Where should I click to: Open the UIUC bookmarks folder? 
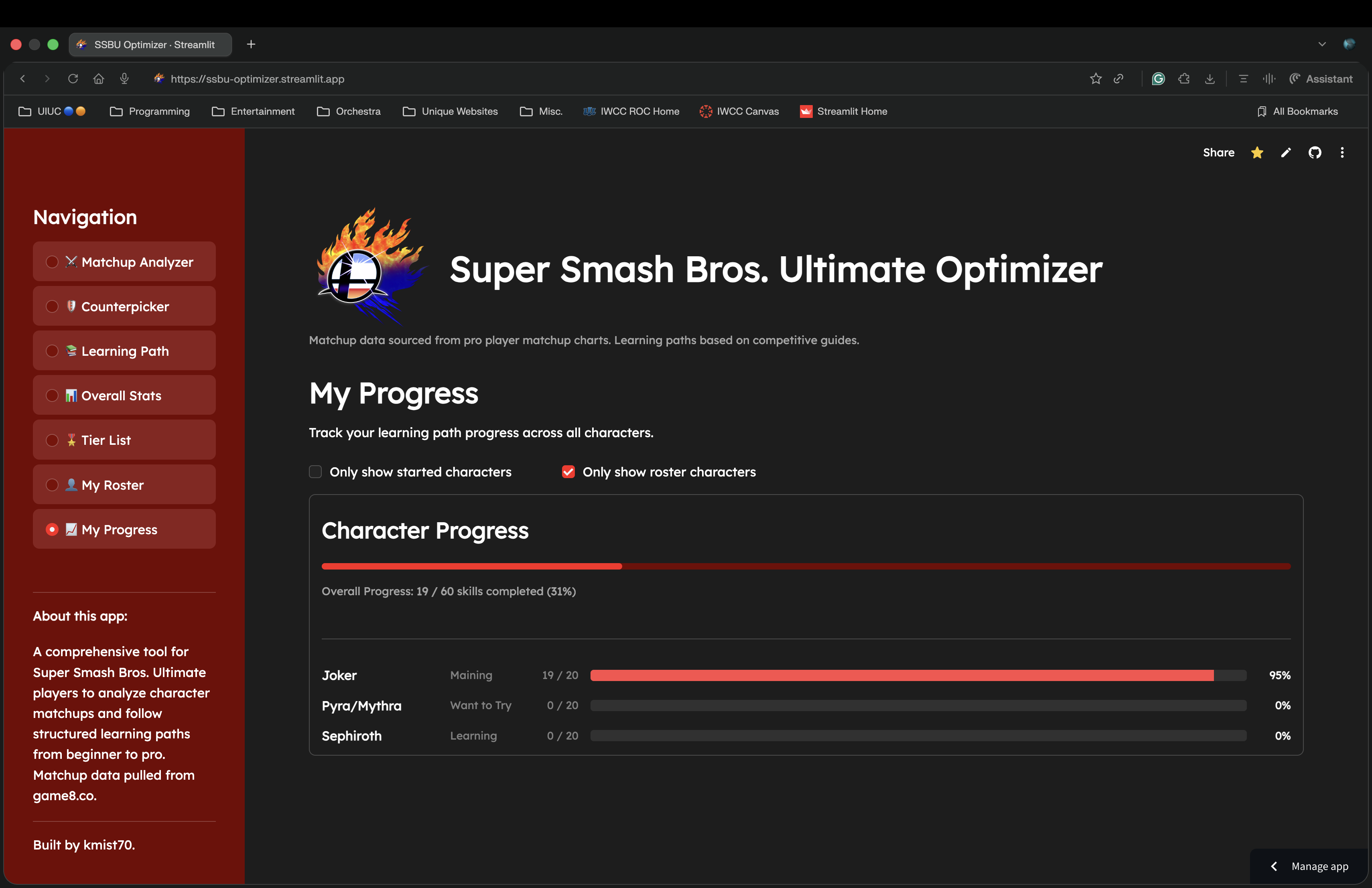tap(52, 111)
